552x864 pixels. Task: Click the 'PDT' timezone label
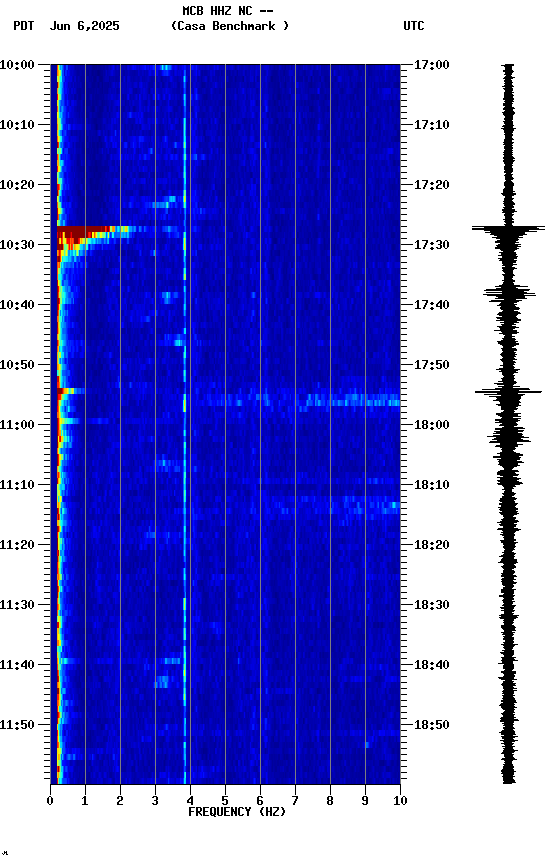(x=24, y=26)
